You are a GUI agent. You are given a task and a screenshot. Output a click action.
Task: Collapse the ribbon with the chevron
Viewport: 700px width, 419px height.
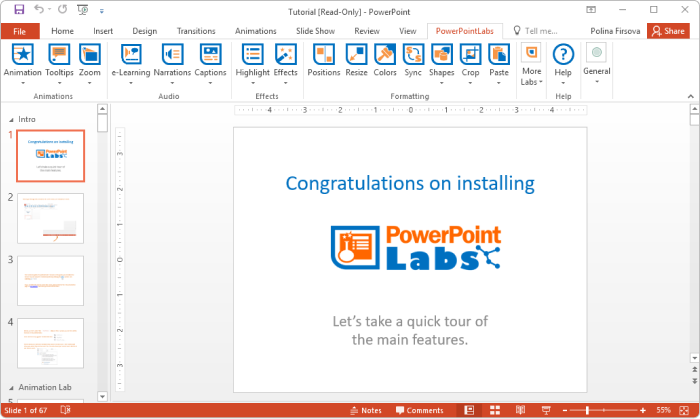click(690, 96)
